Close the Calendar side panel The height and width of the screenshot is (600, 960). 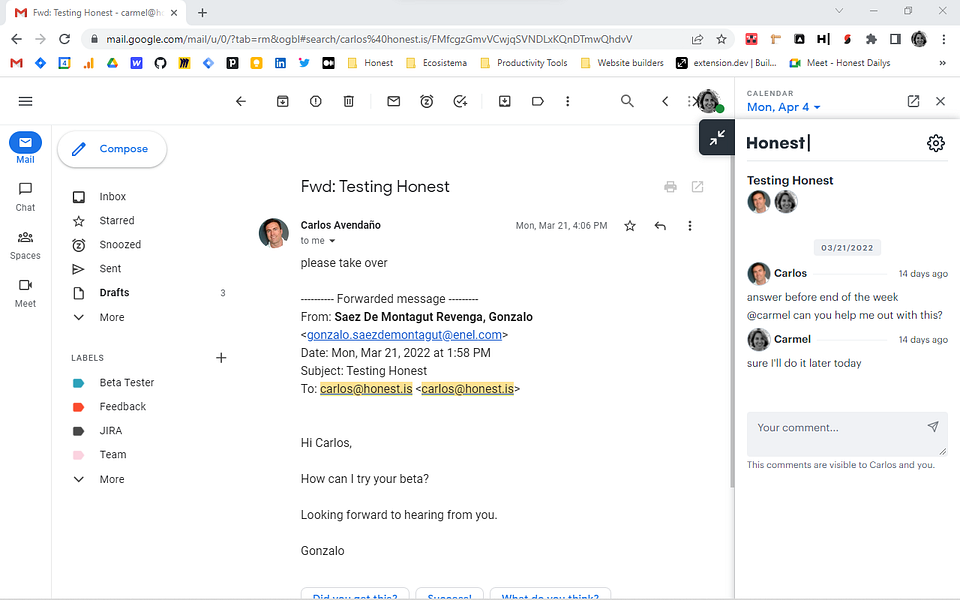coord(940,101)
